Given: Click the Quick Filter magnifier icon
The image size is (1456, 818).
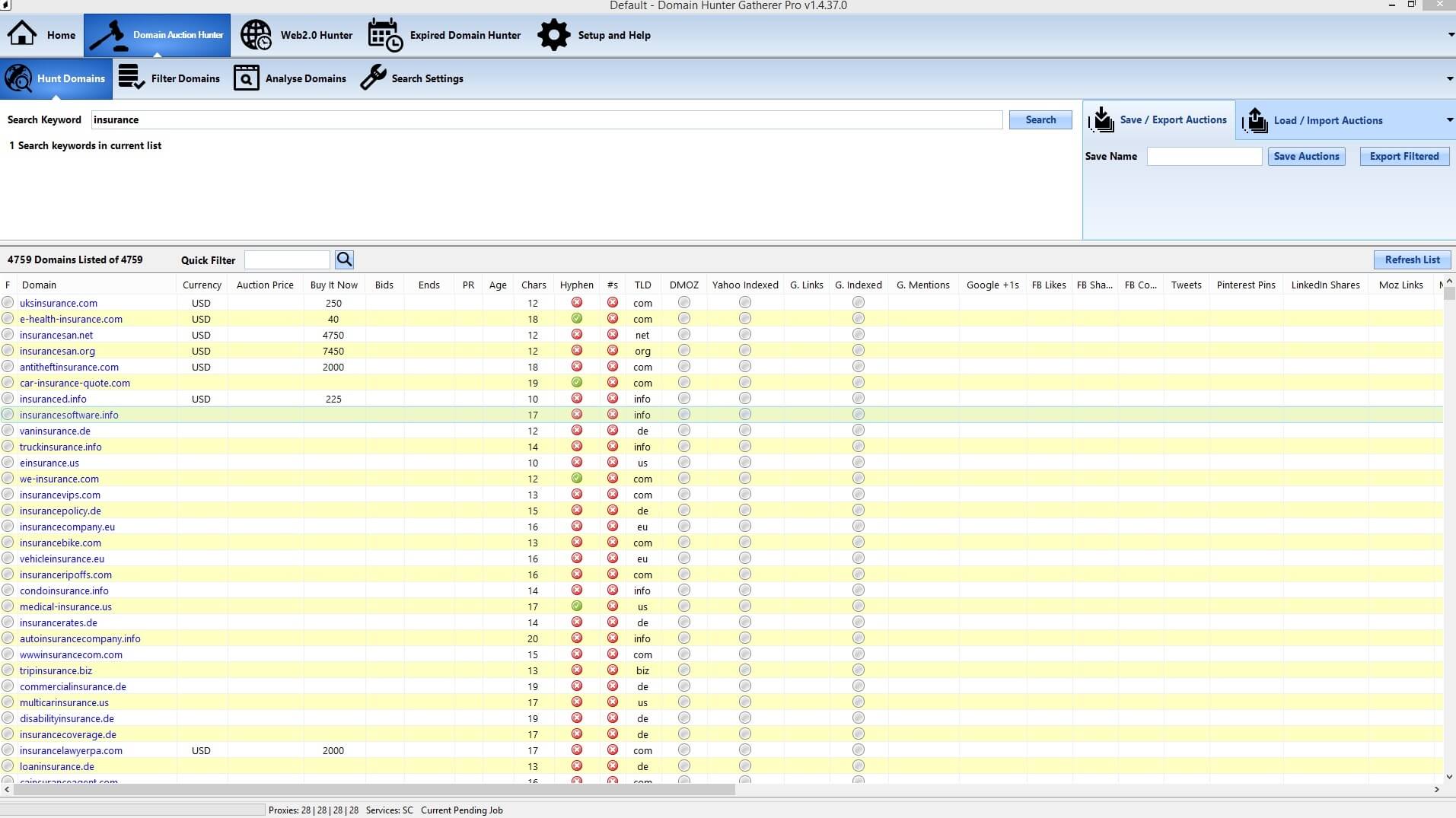Looking at the screenshot, I should (x=344, y=259).
